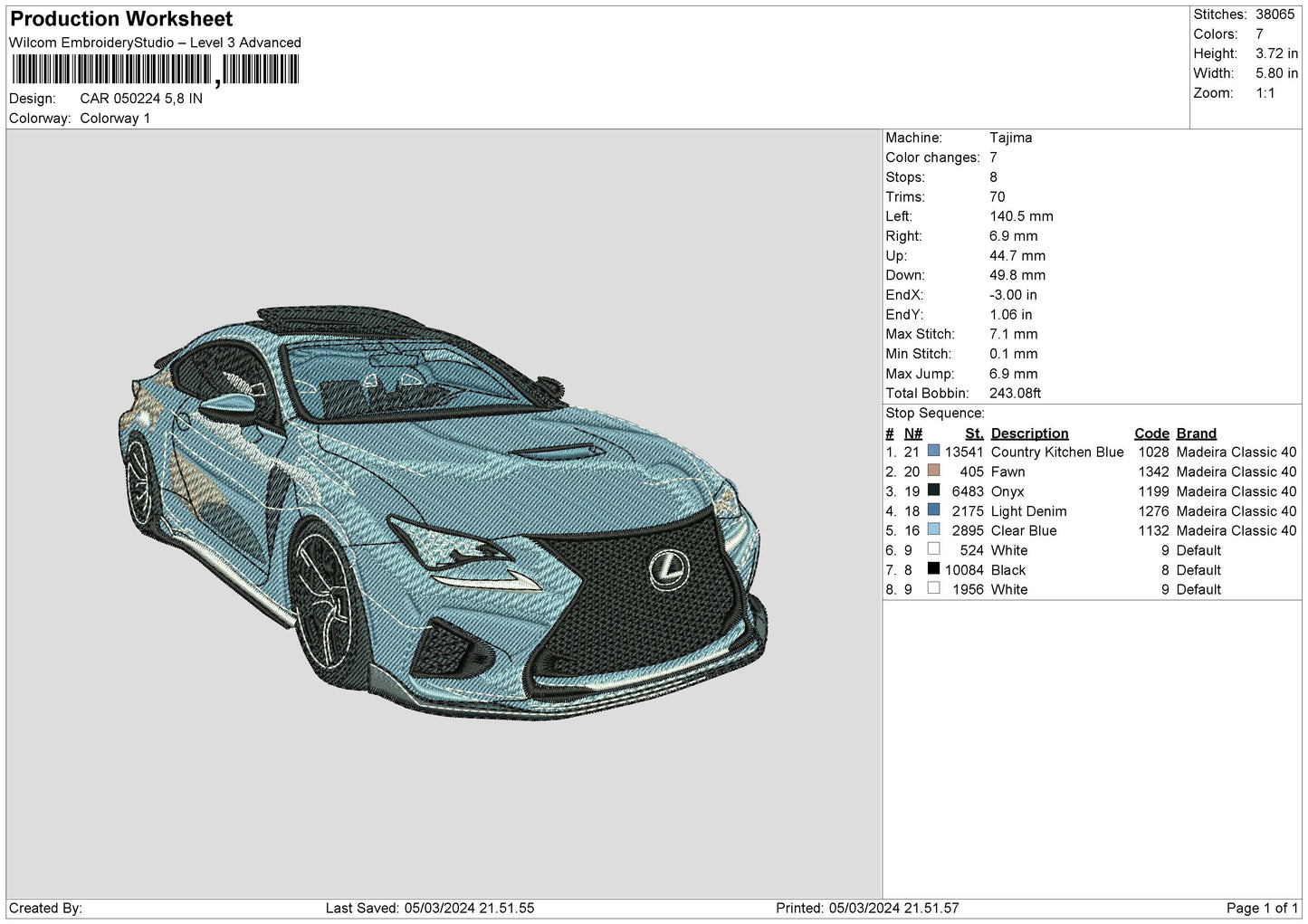1308x924 pixels.
Task: Click the embroidered car design preview
Action: point(444,513)
